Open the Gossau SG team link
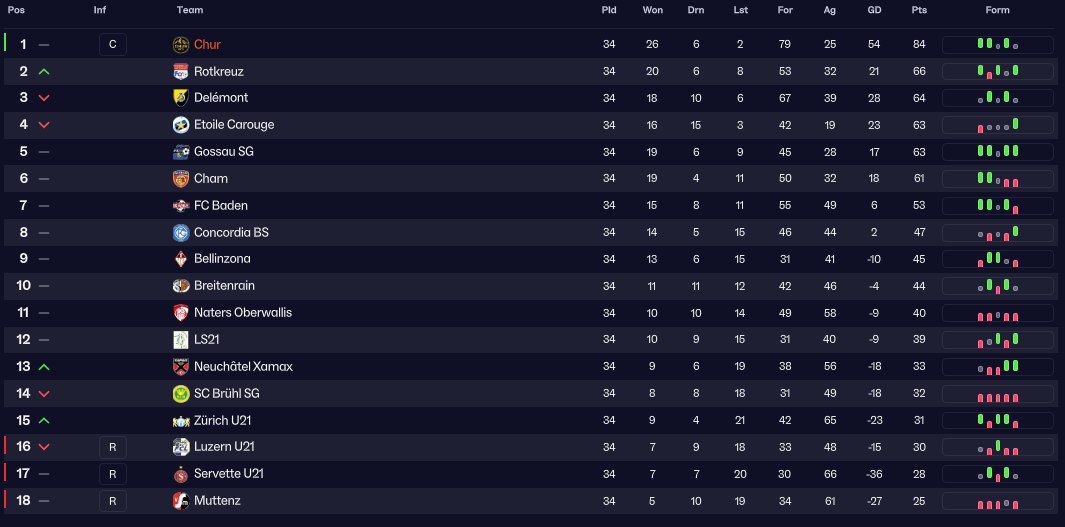 pos(223,151)
